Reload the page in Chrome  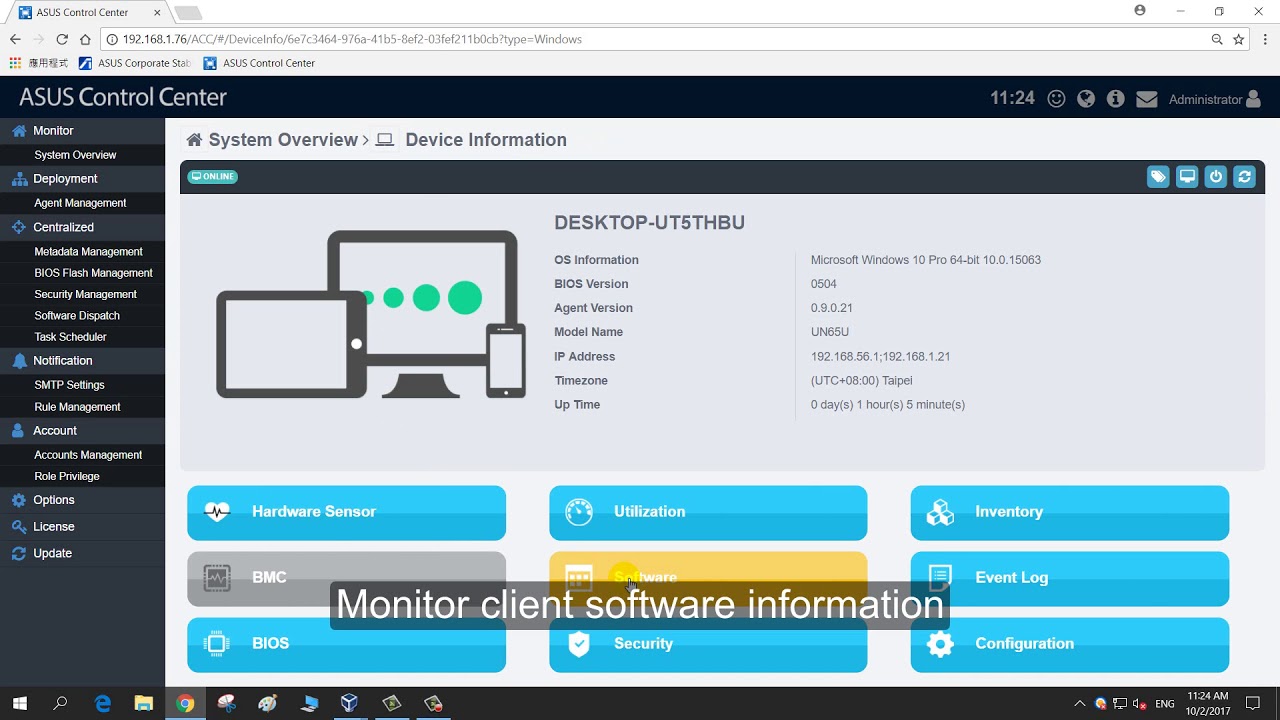tap(62, 39)
